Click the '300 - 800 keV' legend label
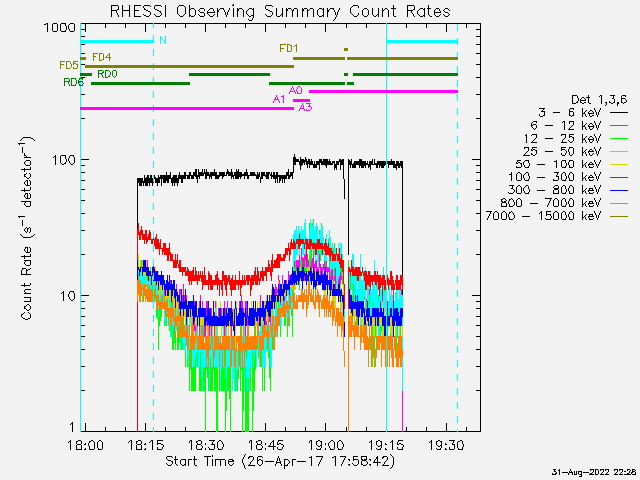640x480 pixels. 554,190
